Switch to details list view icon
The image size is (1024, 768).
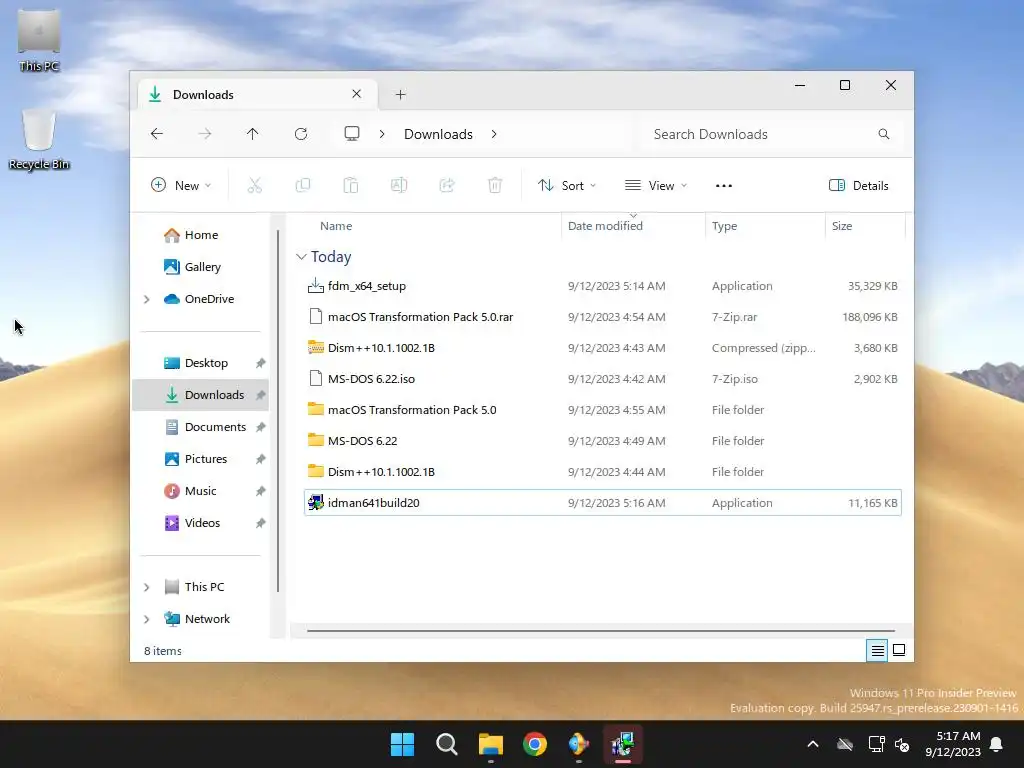[x=877, y=650]
